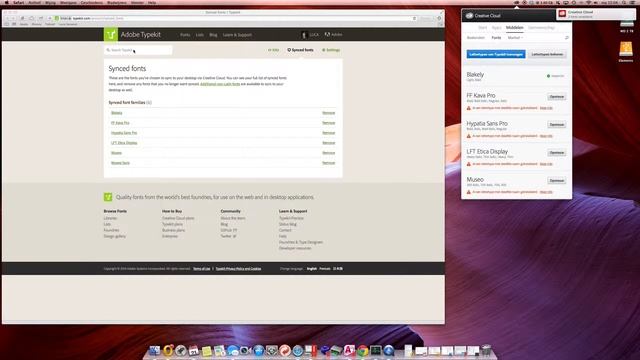Screen dimensions: 640x360
Task: Remove FF Kava Pro from synced fonts
Action: (x=329, y=123)
